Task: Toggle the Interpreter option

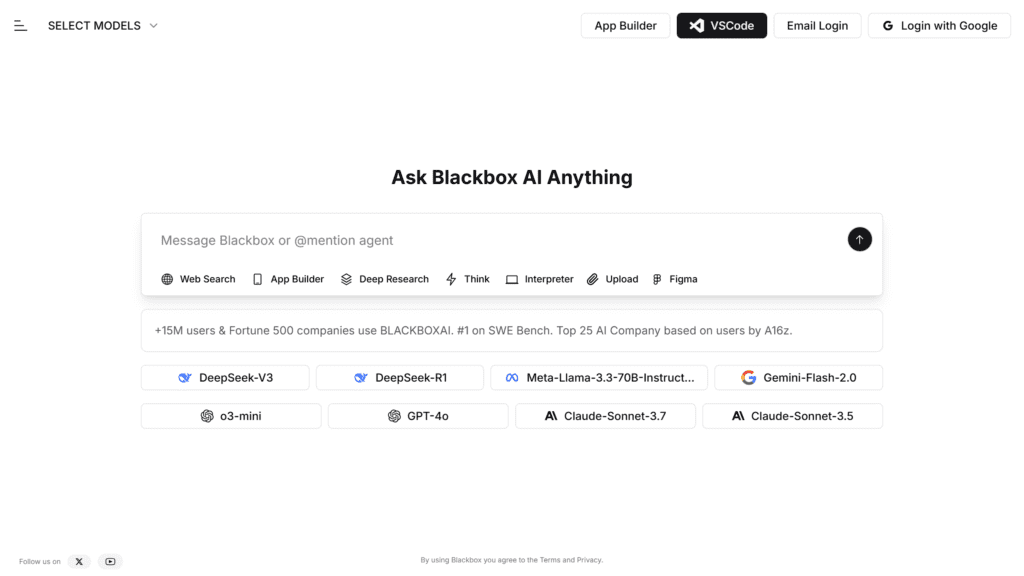Action: pyautogui.click(x=539, y=279)
